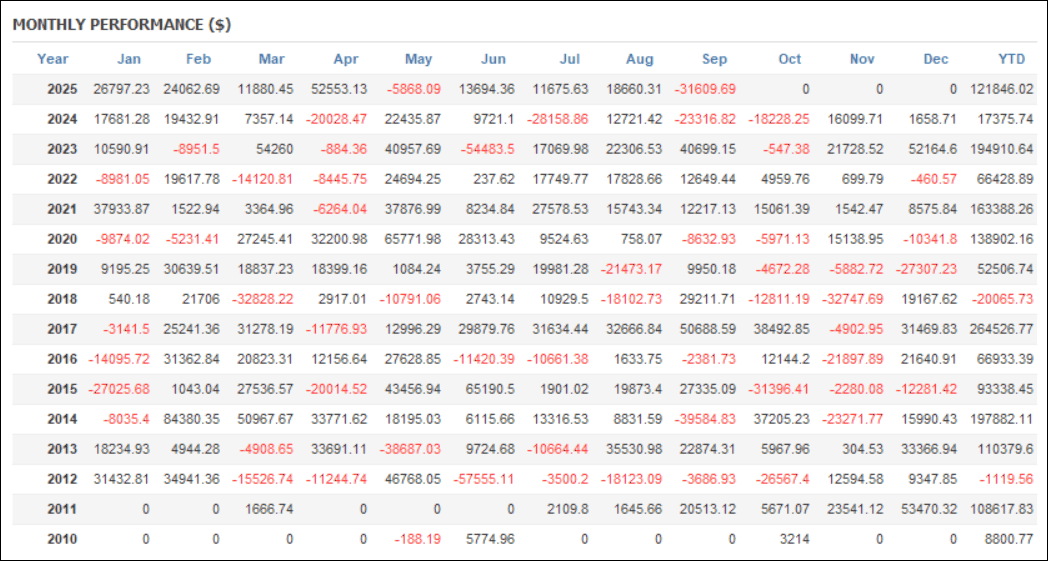Click 2025 YTD value 121846.02
Image resolution: width=1048 pixels, height=561 pixels.
[x=1002, y=89]
